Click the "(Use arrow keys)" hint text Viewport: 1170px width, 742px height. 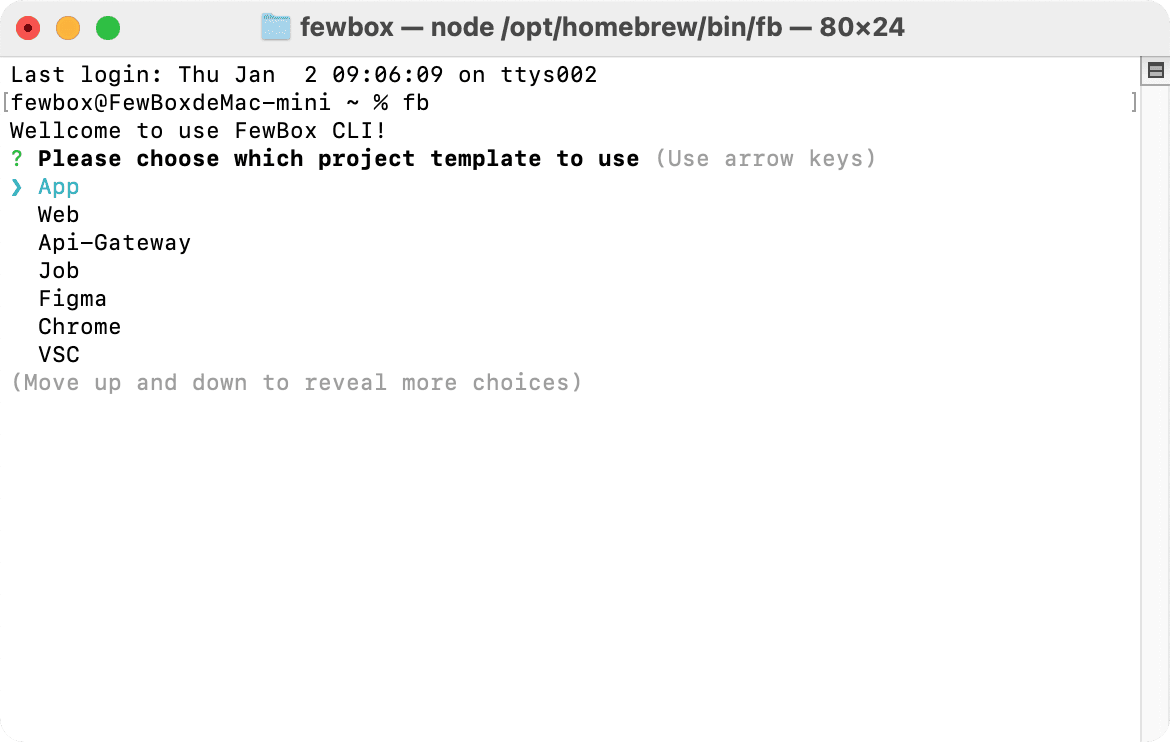[x=766, y=159]
